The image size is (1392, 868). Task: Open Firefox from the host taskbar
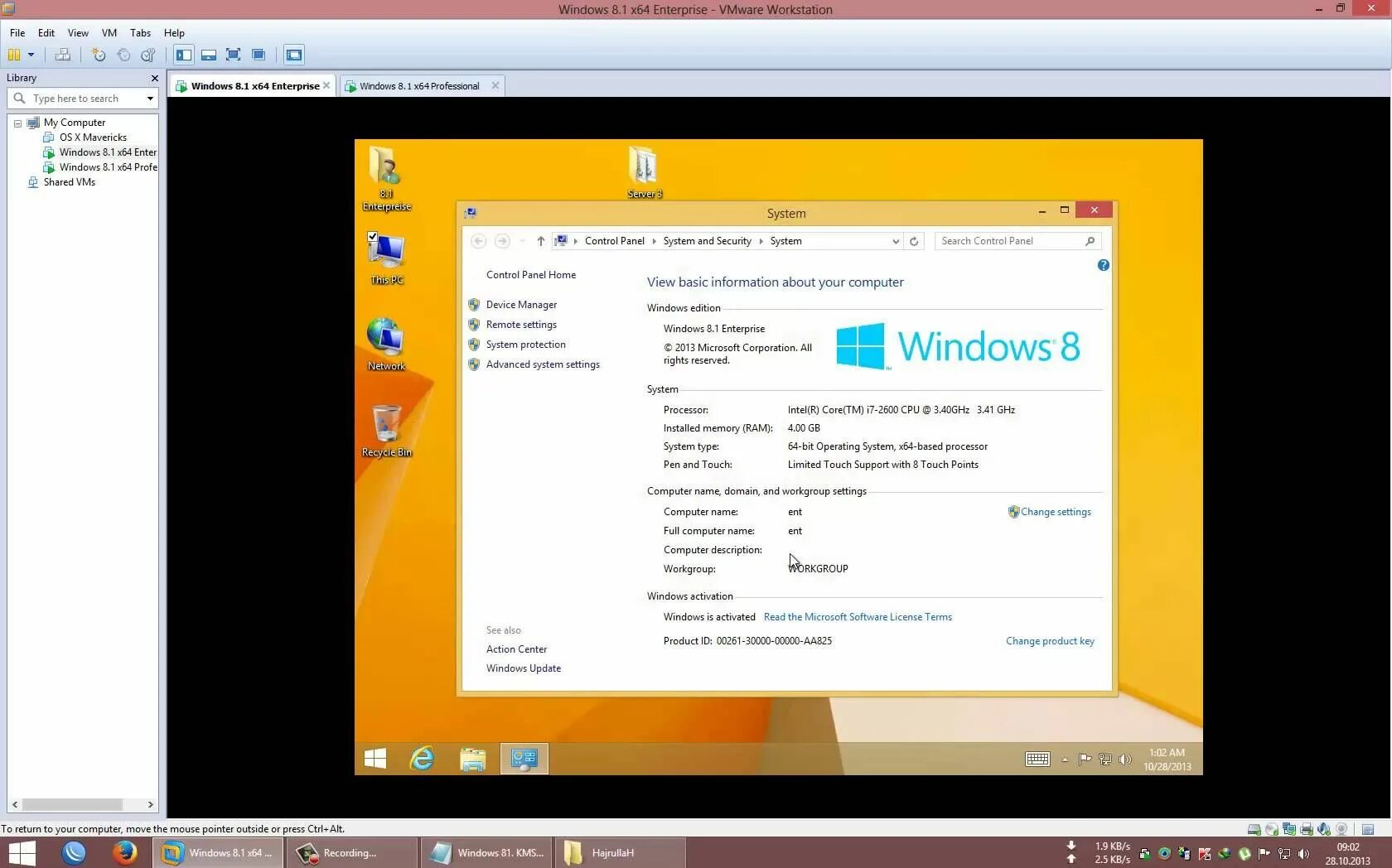click(125, 852)
